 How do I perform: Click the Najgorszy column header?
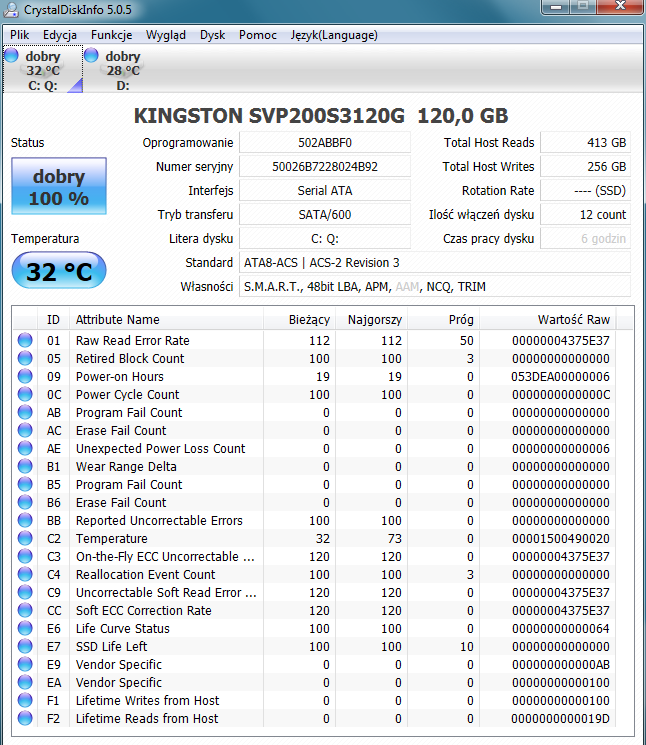coord(371,319)
